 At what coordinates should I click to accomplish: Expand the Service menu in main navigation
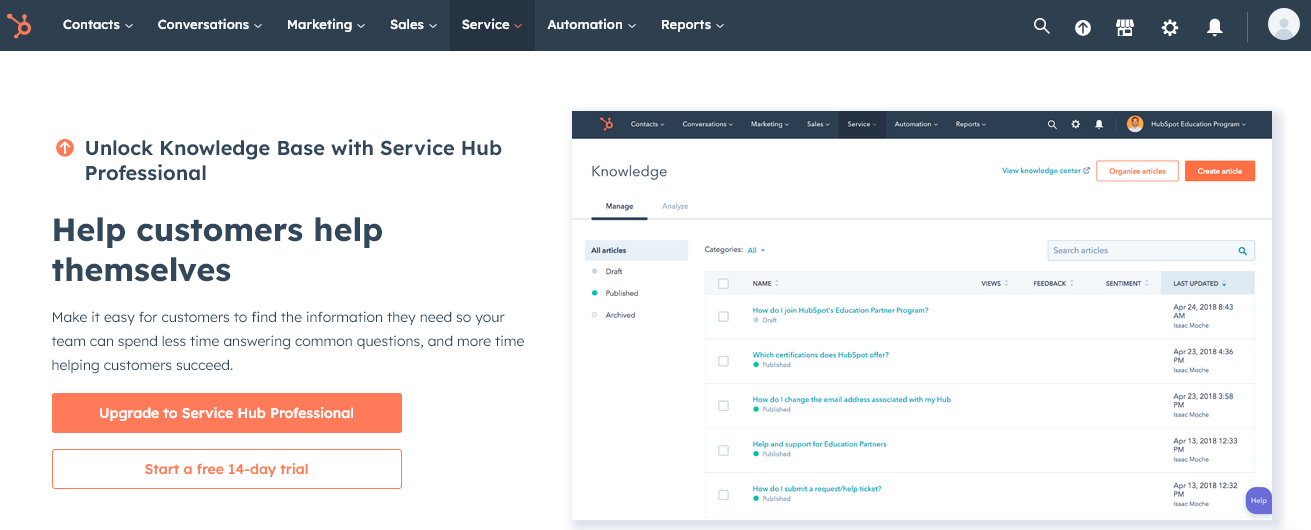(492, 25)
